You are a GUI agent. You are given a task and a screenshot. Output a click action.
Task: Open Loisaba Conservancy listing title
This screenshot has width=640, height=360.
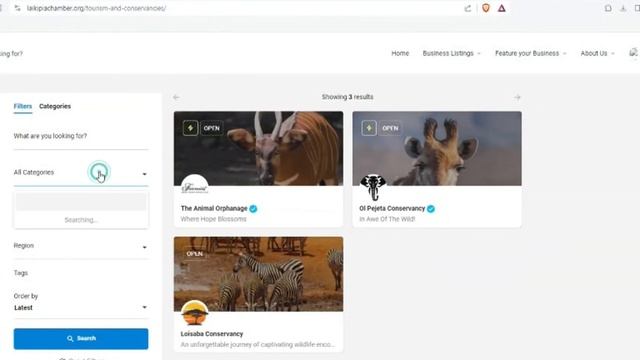coord(212,334)
